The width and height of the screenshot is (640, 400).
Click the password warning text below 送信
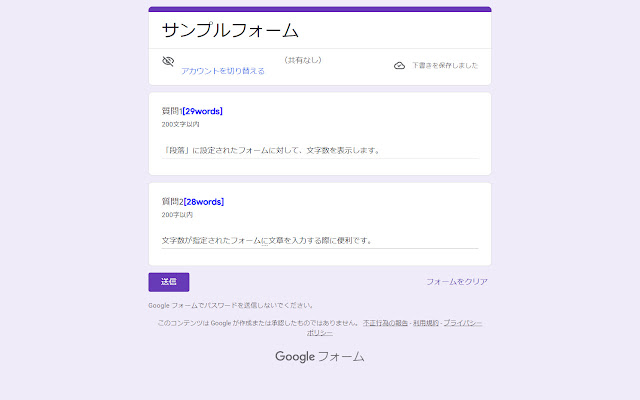[x=231, y=305]
